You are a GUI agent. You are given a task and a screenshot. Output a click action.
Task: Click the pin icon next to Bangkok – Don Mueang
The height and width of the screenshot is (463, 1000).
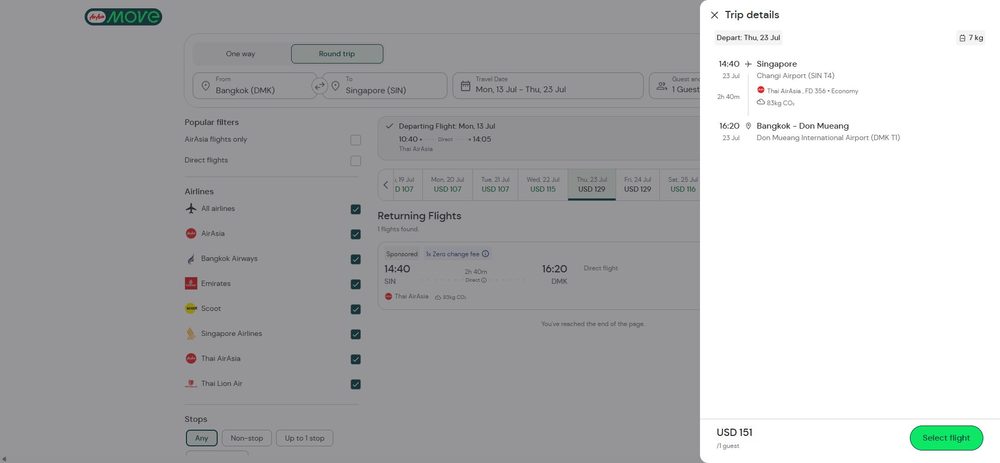[x=748, y=126]
